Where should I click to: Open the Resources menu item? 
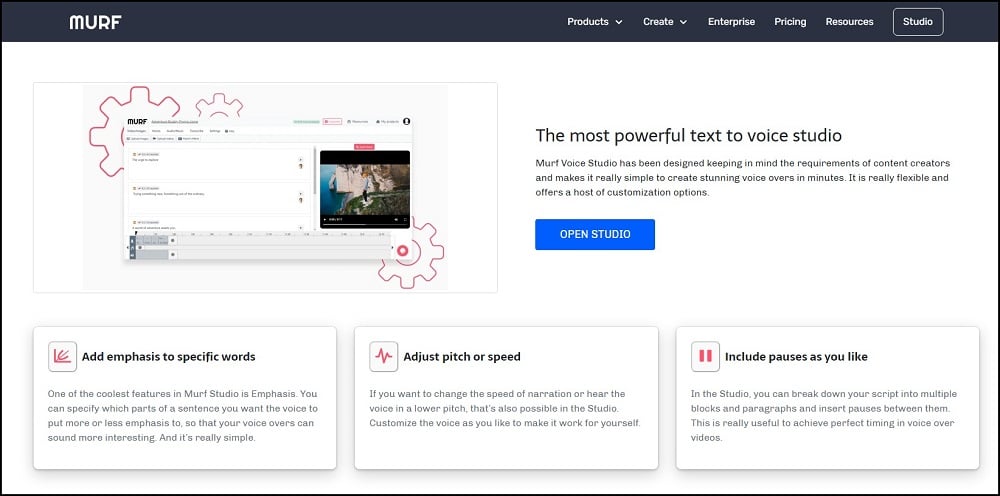(849, 22)
